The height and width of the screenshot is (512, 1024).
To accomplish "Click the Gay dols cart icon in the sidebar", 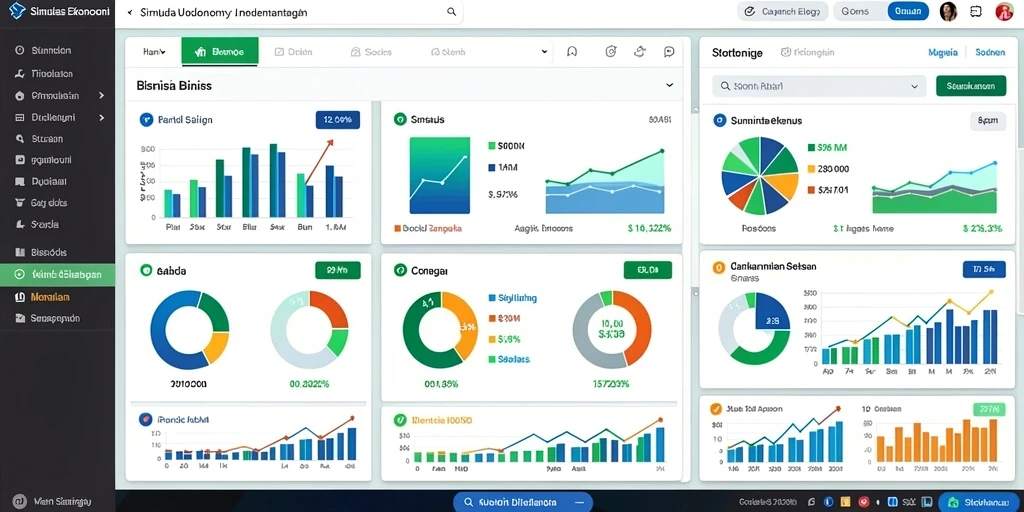I will point(19,202).
